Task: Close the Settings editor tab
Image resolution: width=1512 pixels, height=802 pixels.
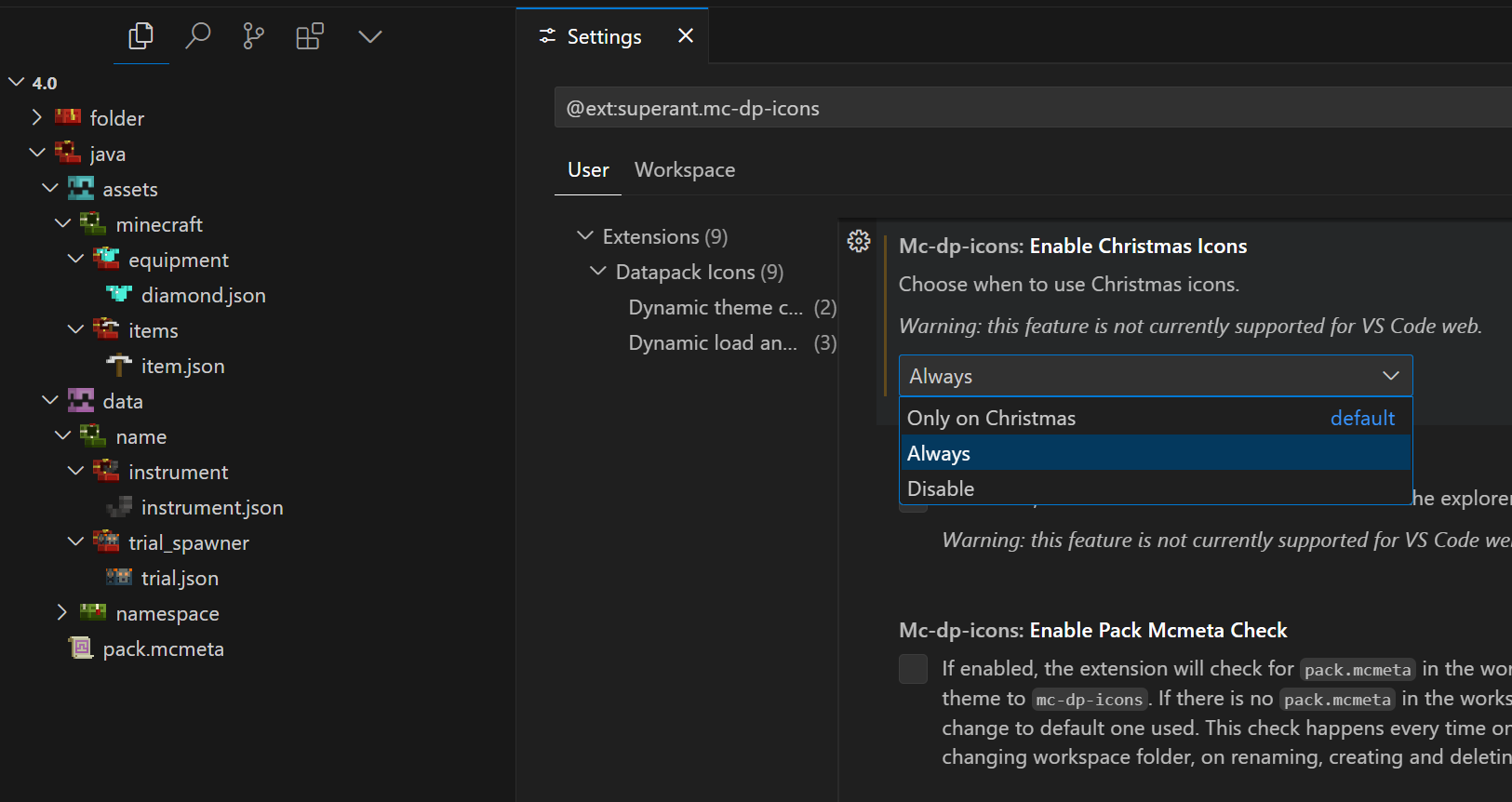Action: (686, 36)
